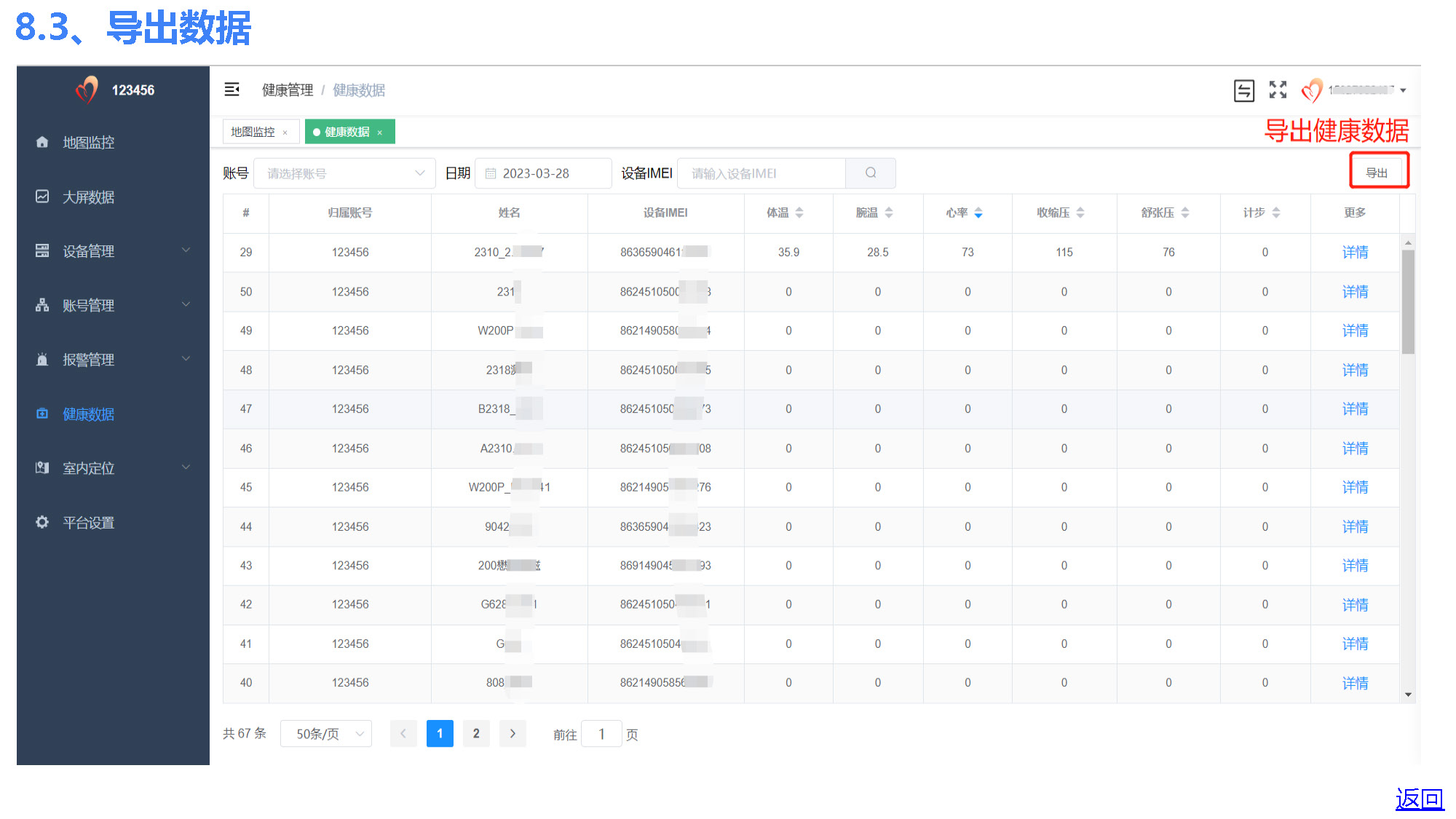Click the search magnifier button
The height and width of the screenshot is (819, 1456).
pyautogui.click(x=871, y=173)
